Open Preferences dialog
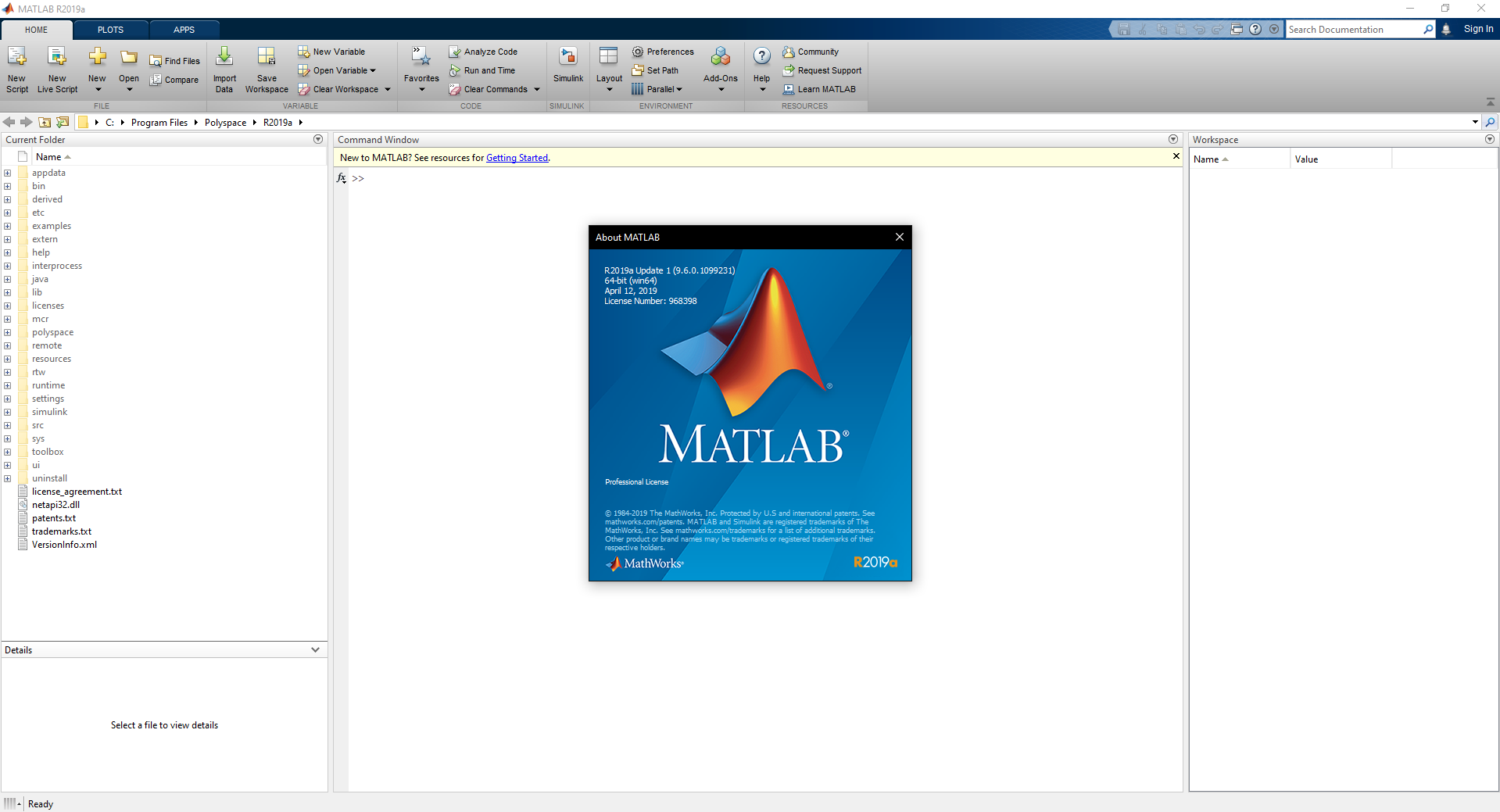 pyautogui.click(x=663, y=52)
